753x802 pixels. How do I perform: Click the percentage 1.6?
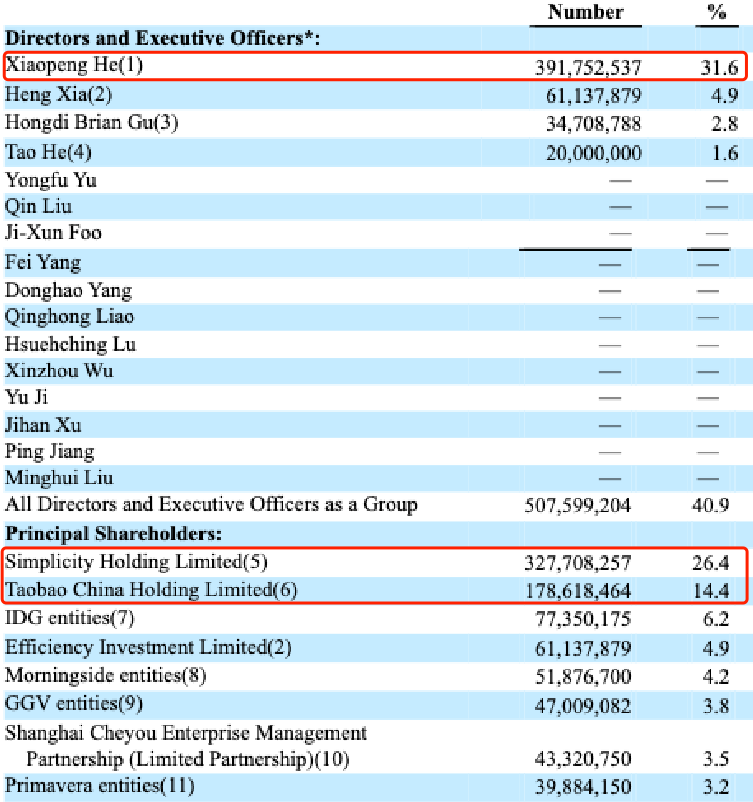point(725,153)
